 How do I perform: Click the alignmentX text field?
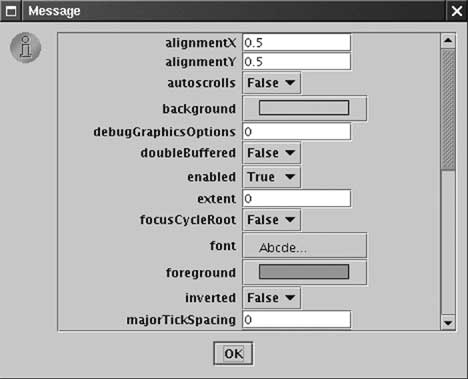pos(297,42)
